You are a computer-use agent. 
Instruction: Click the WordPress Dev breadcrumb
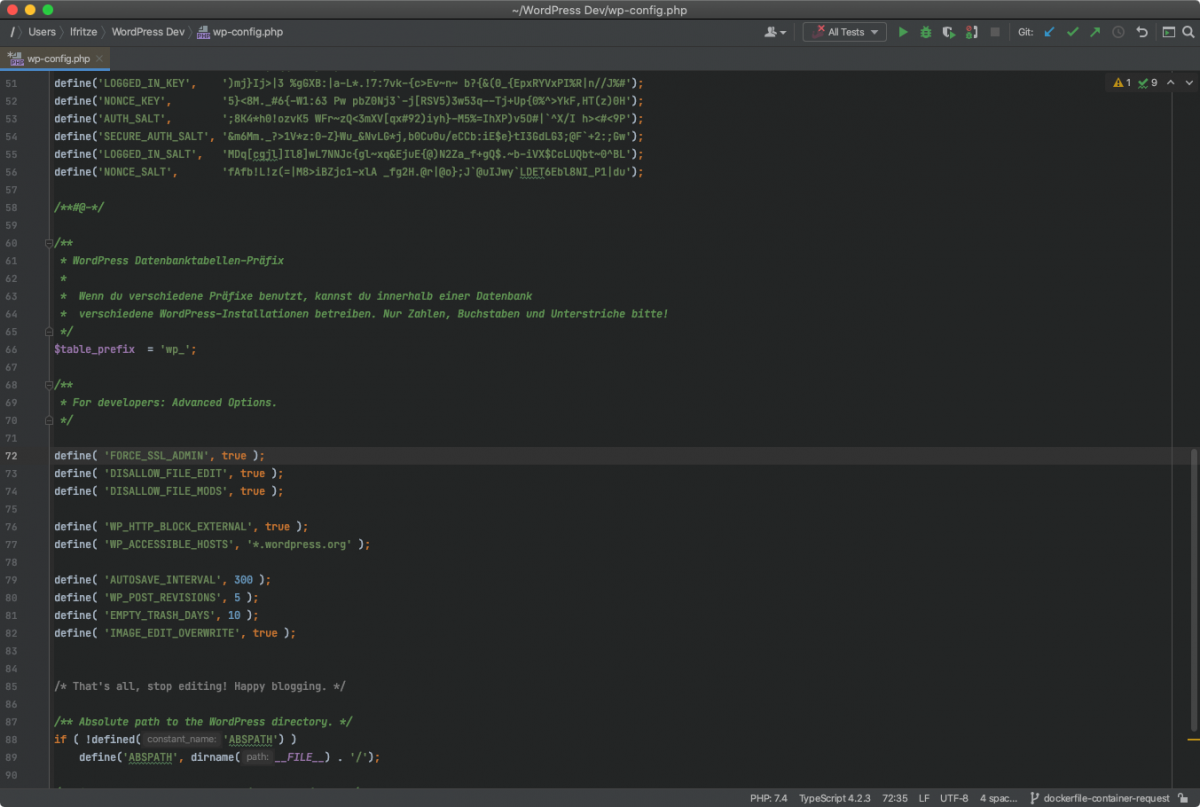click(x=148, y=32)
